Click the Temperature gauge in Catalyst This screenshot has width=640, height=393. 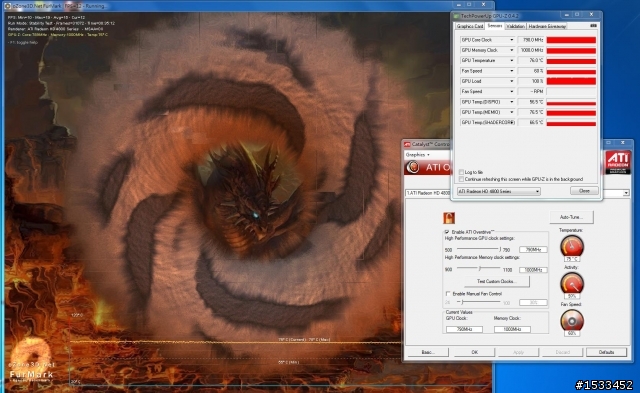[571, 246]
